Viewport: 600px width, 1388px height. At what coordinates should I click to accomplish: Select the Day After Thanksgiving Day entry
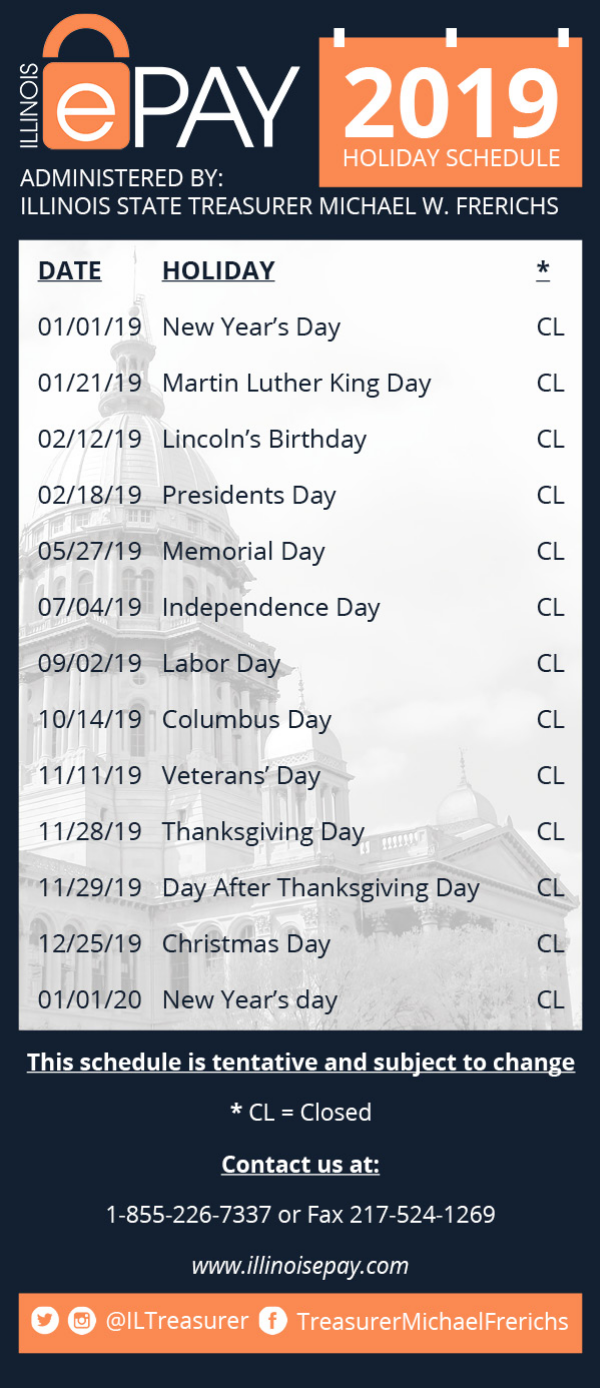click(320, 888)
